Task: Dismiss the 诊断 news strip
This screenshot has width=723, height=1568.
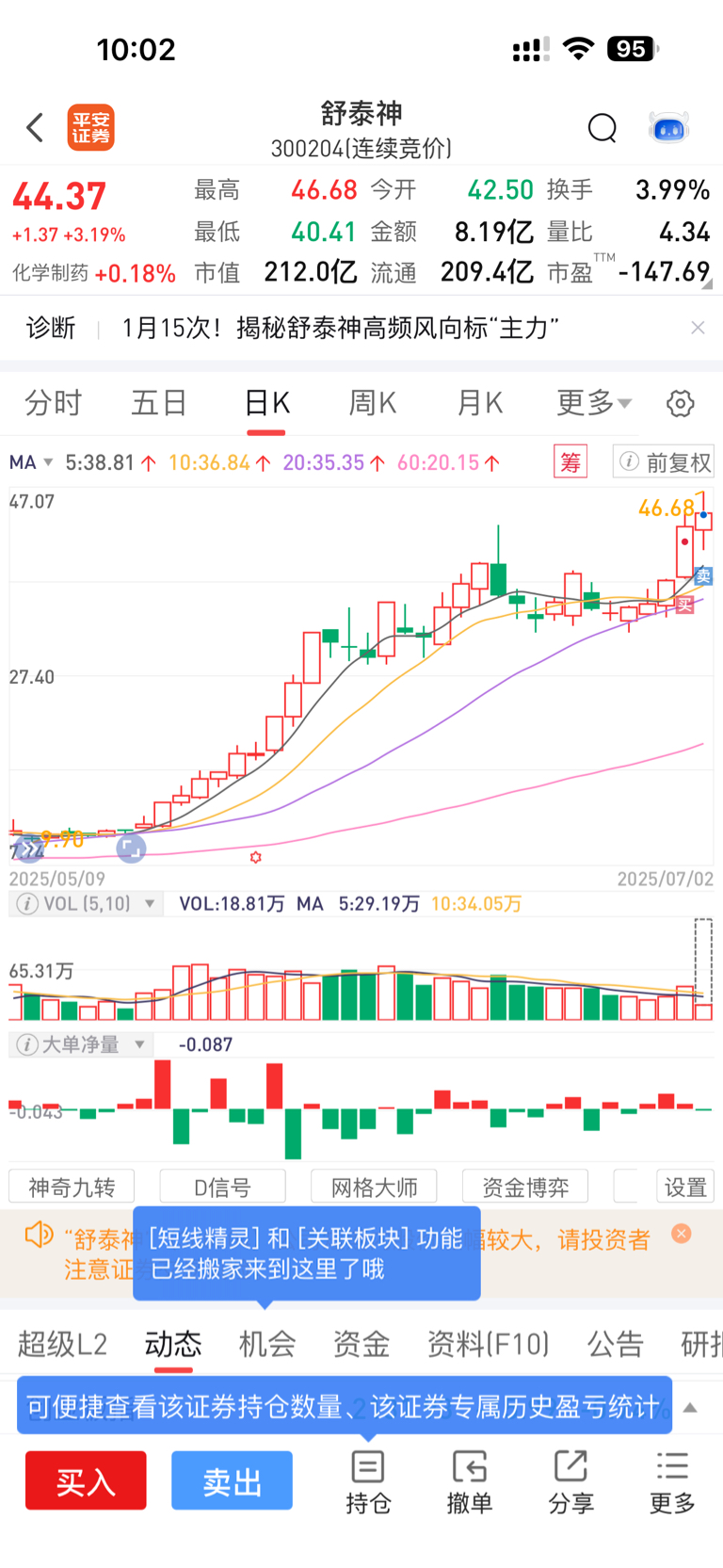Action: (x=698, y=328)
